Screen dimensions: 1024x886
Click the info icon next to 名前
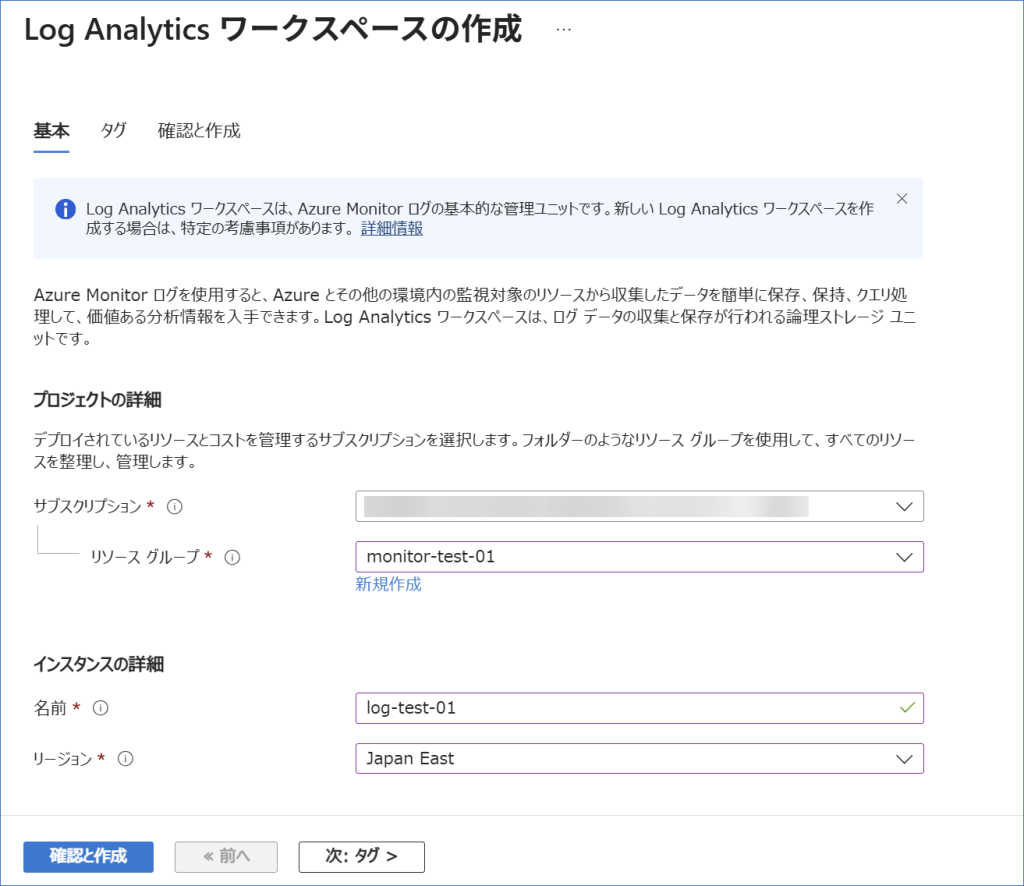pyautogui.click(x=100, y=708)
